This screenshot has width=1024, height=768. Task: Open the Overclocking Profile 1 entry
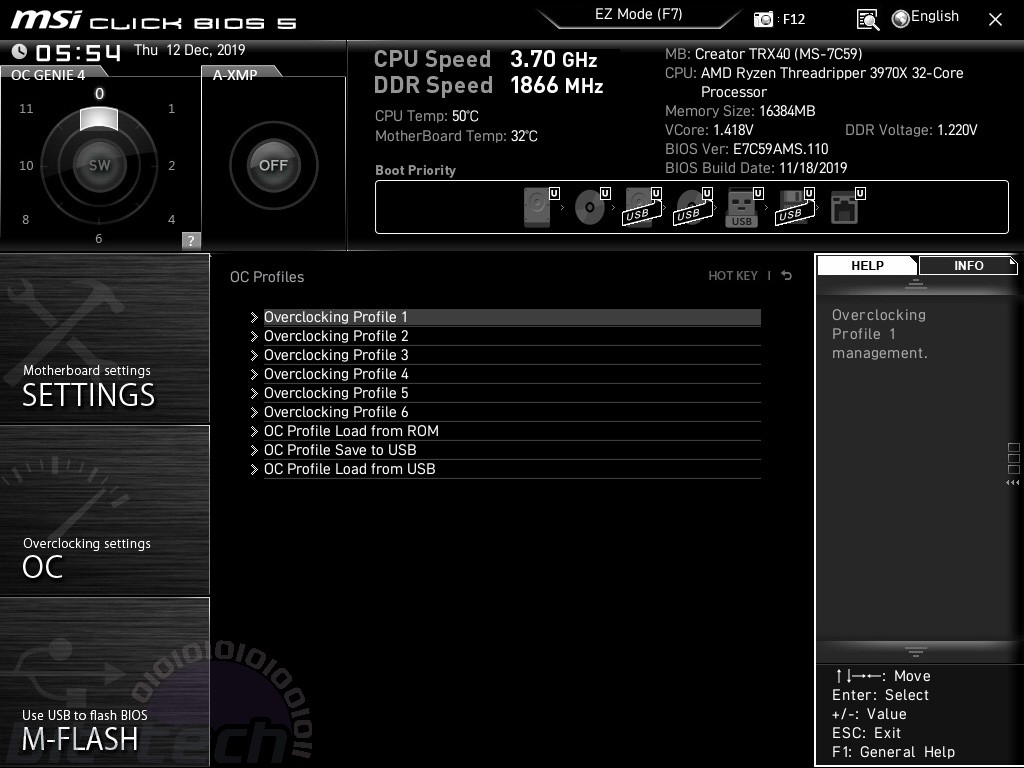pyautogui.click(x=512, y=317)
